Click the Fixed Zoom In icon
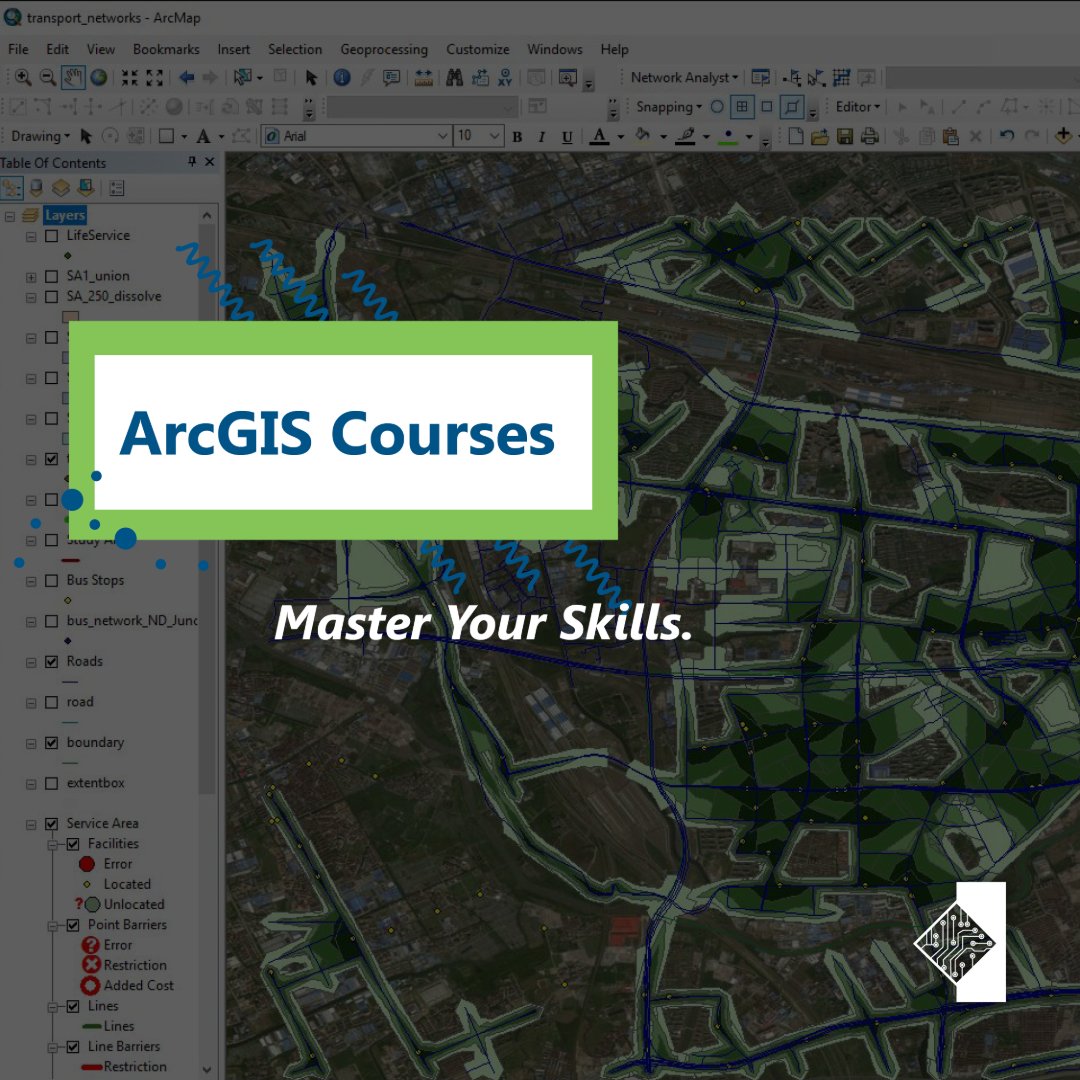1080x1080 pixels. (129, 77)
